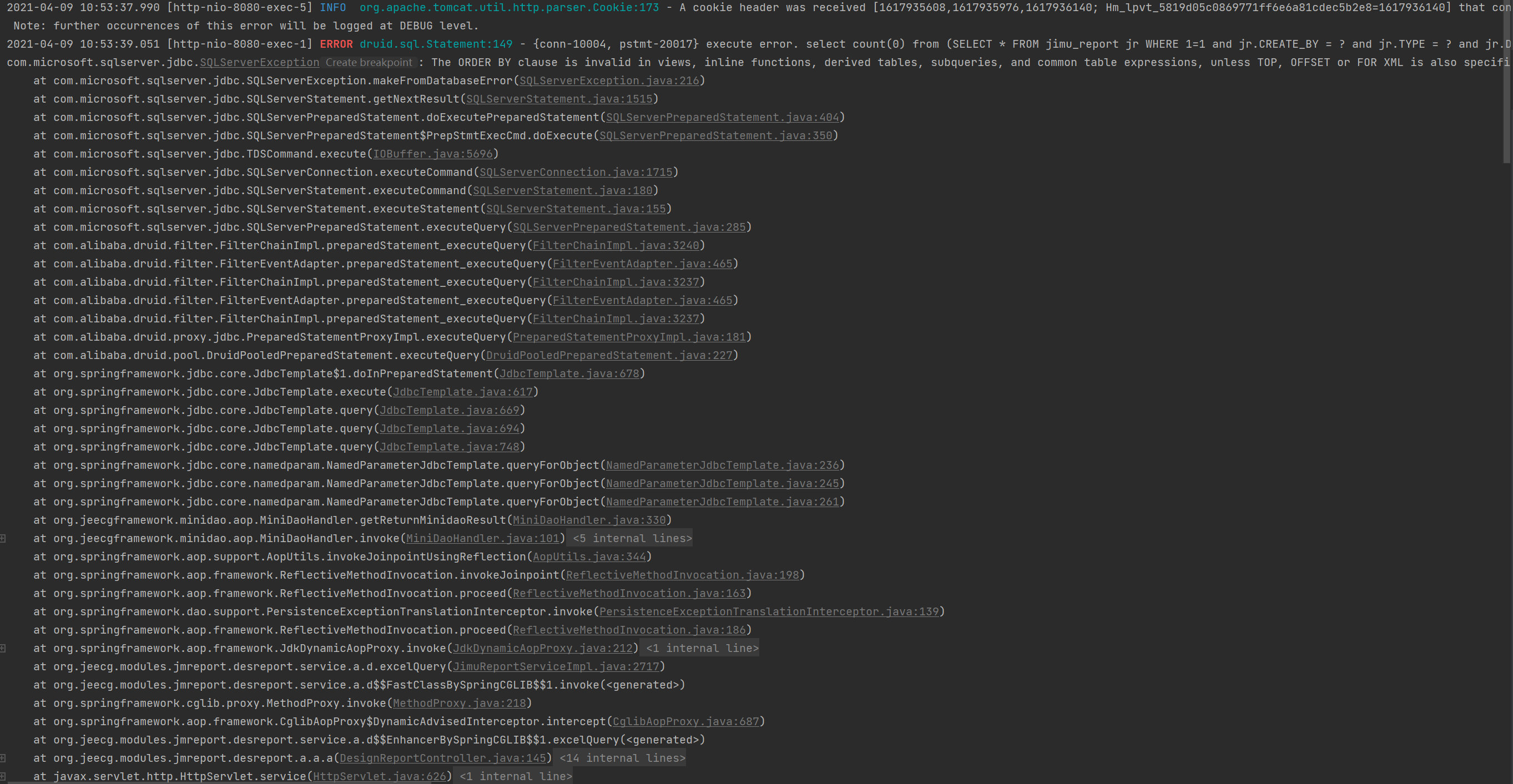Open SQLServerPreparedStatement.java:404 link
Screen dimensions: 1513x784
click(x=723, y=117)
